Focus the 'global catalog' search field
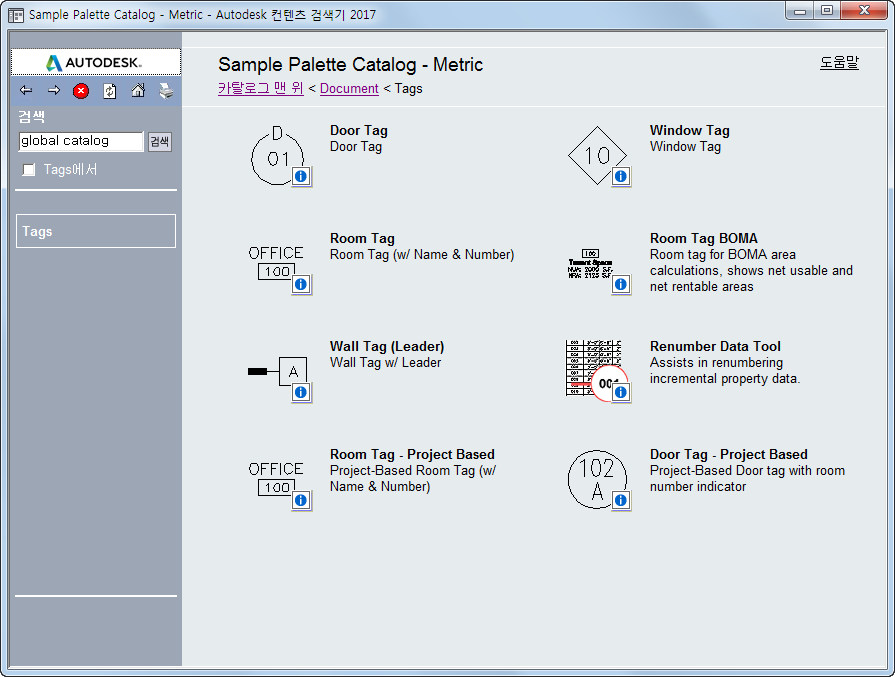The width and height of the screenshot is (895, 677). point(80,141)
